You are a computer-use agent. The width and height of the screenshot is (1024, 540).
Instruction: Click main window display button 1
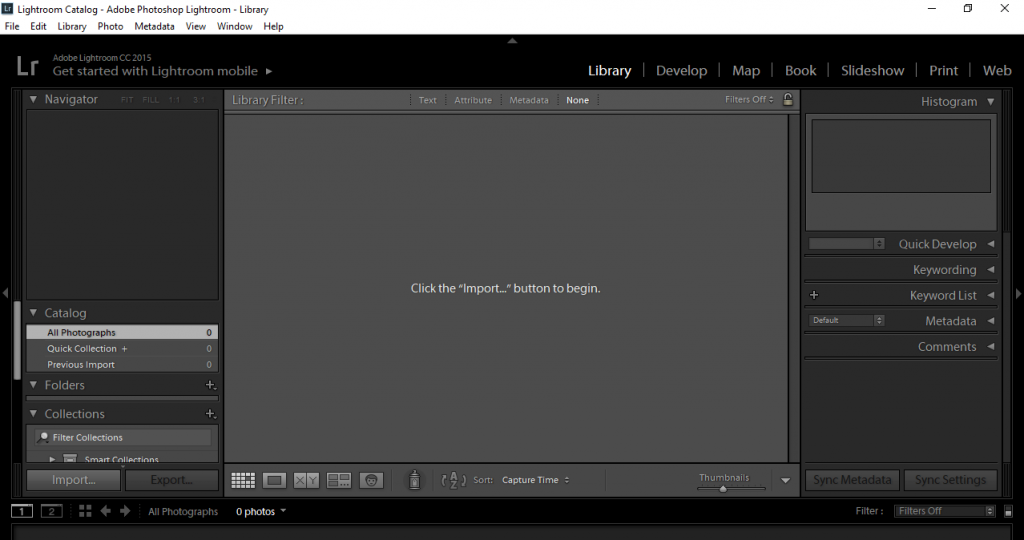tap(22, 511)
